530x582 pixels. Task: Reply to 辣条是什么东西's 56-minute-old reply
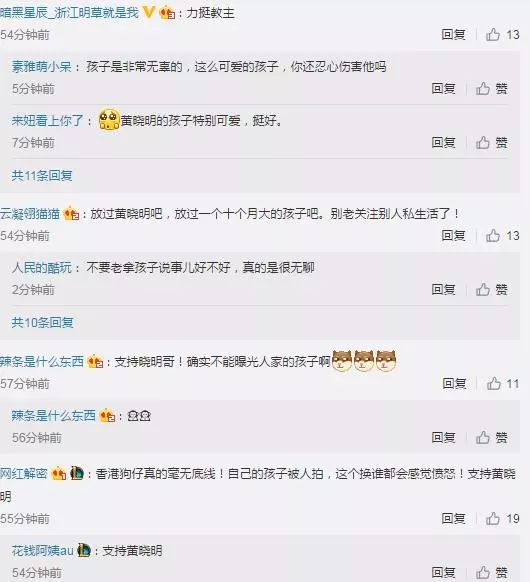point(443,437)
